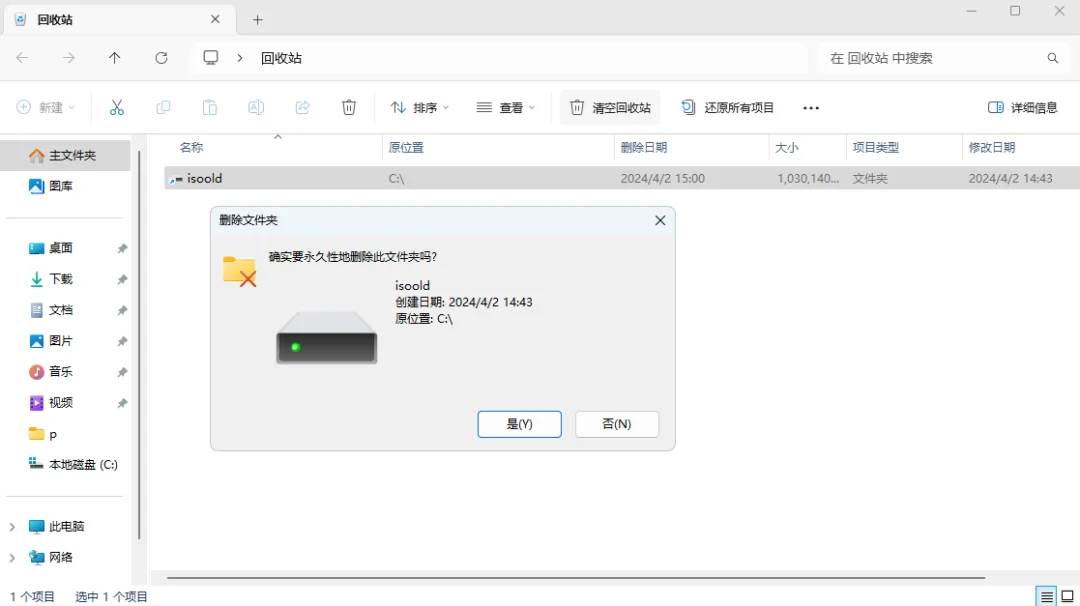The width and height of the screenshot is (1080, 606).
Task: Click 还原所有项目 button
Action: pos(727,107)
